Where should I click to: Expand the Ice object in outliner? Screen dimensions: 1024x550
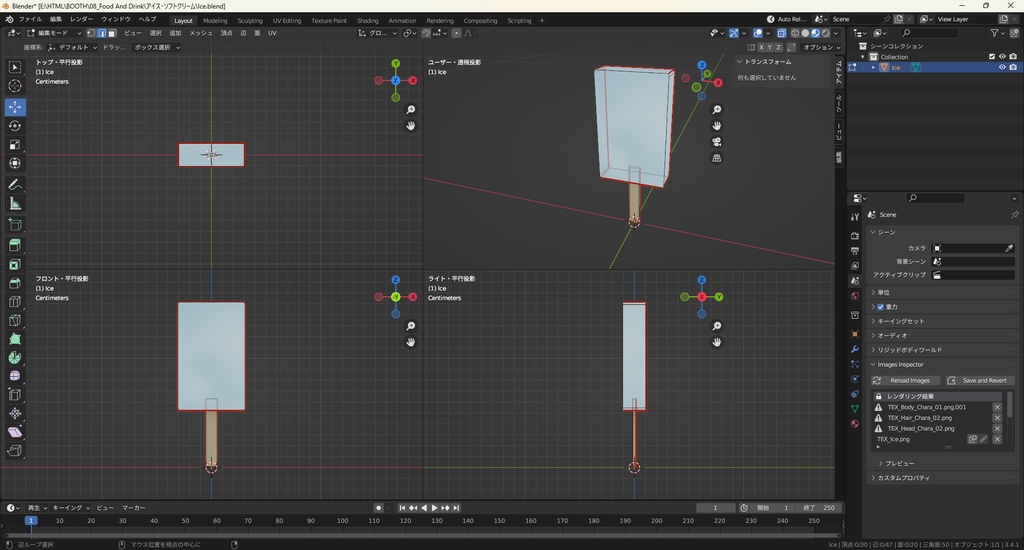873,68
